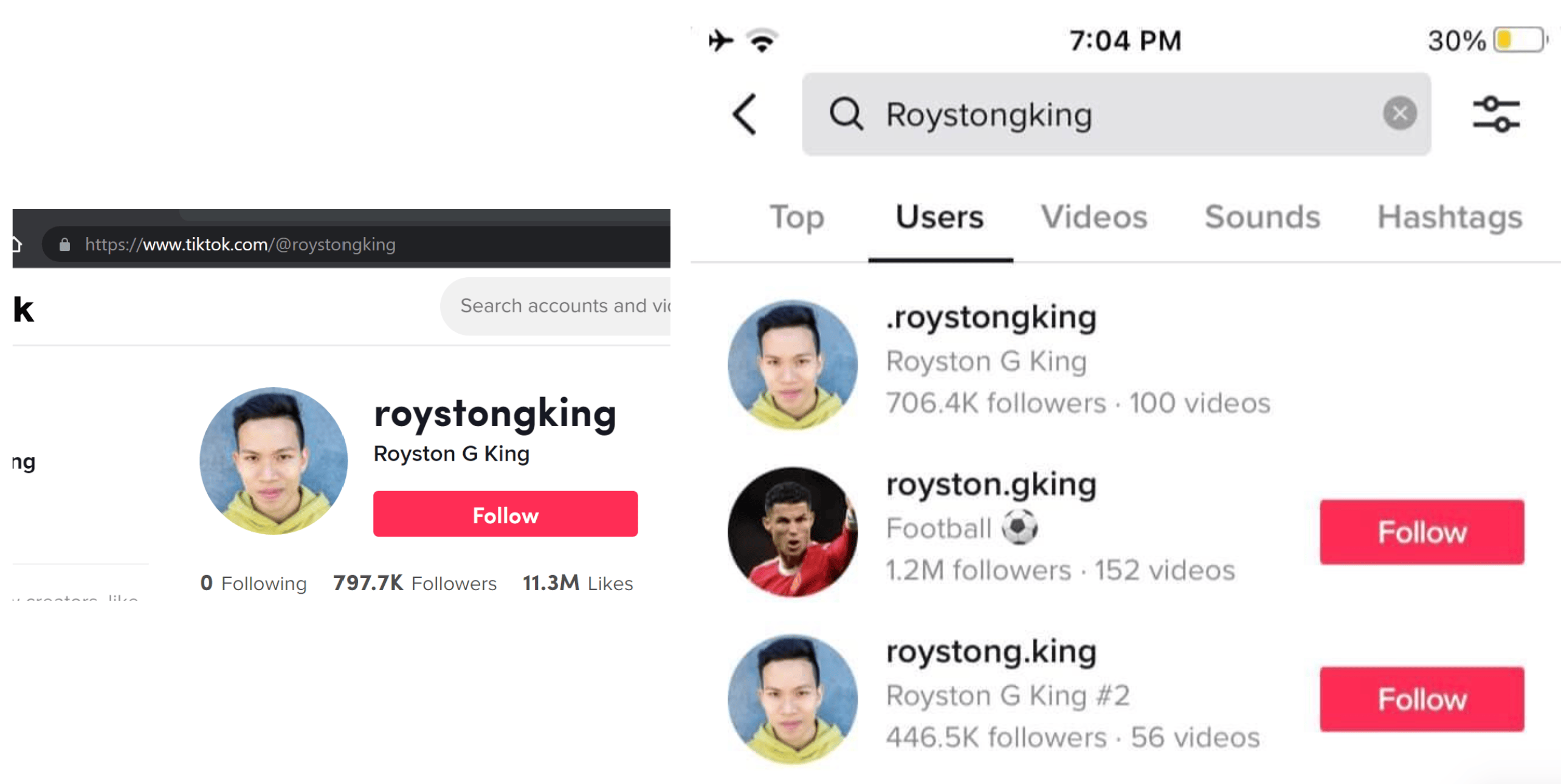Follow roystongking on the profile page
Screen dimensions: 1561x784
(505, 514)
